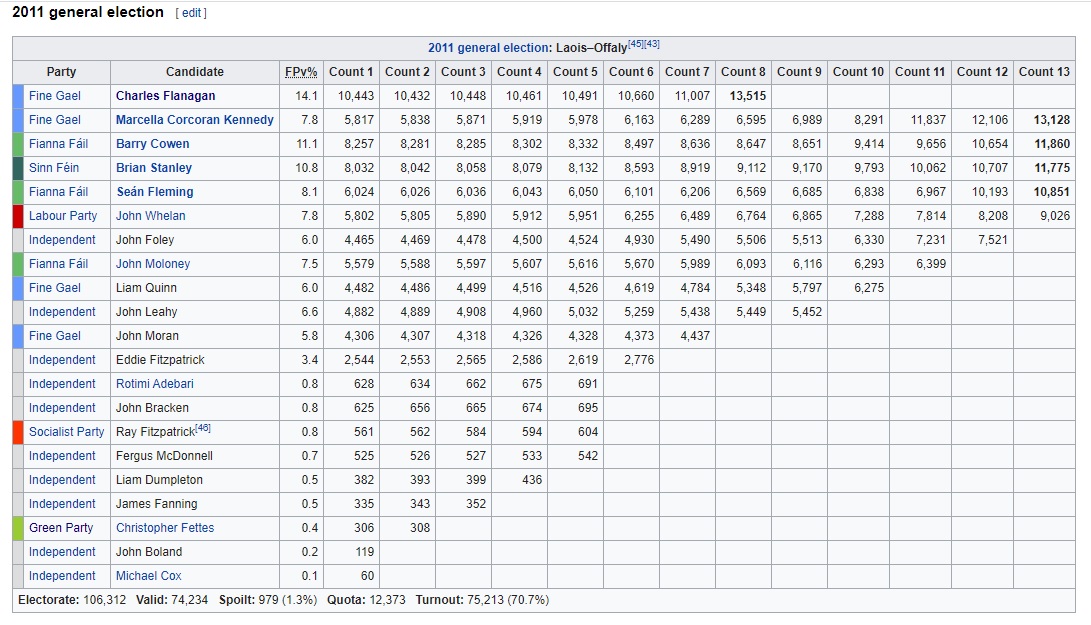
Task: Open Independent link in John Leahy's row
Action: tap(62, 312)
